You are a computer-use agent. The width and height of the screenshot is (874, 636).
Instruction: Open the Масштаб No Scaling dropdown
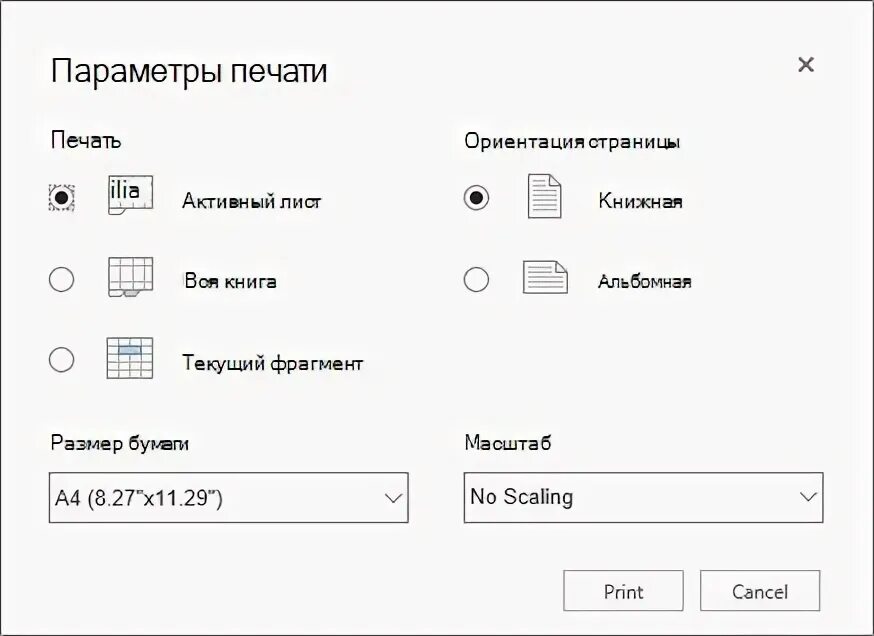point(643,498)
